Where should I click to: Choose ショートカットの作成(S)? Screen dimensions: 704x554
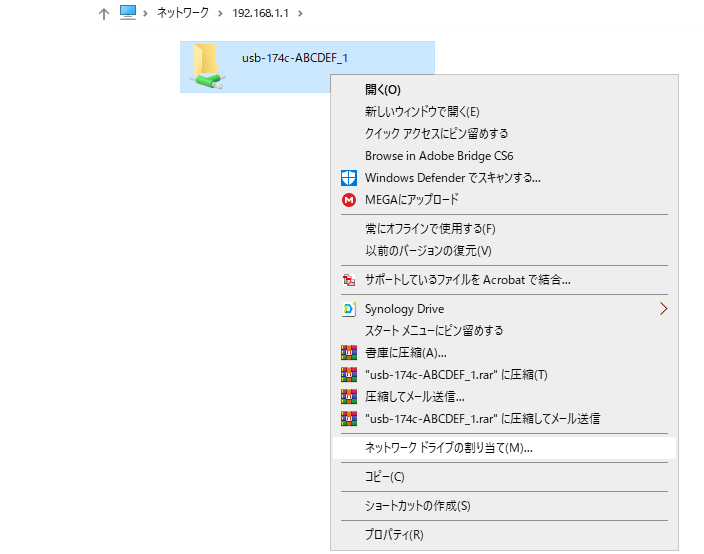pos(504,506)
